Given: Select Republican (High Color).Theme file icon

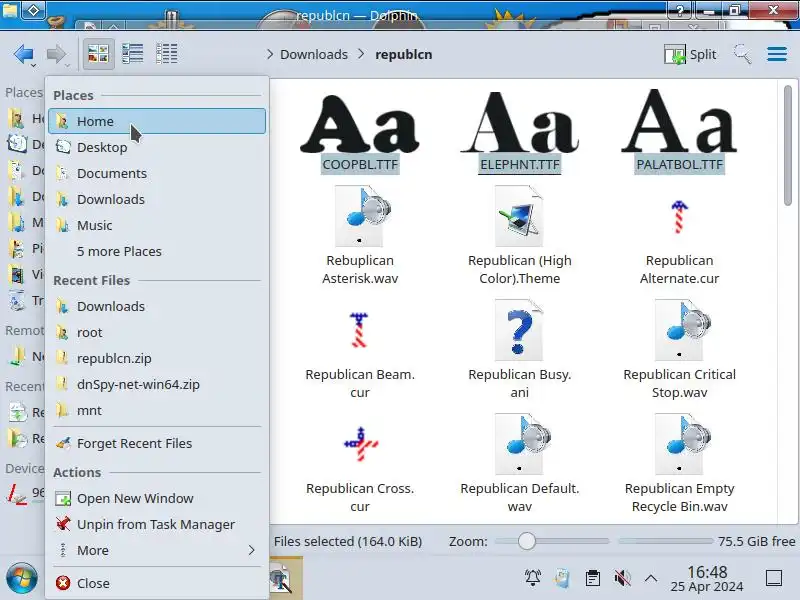Looking at the screenshot, I should [519, 216].
